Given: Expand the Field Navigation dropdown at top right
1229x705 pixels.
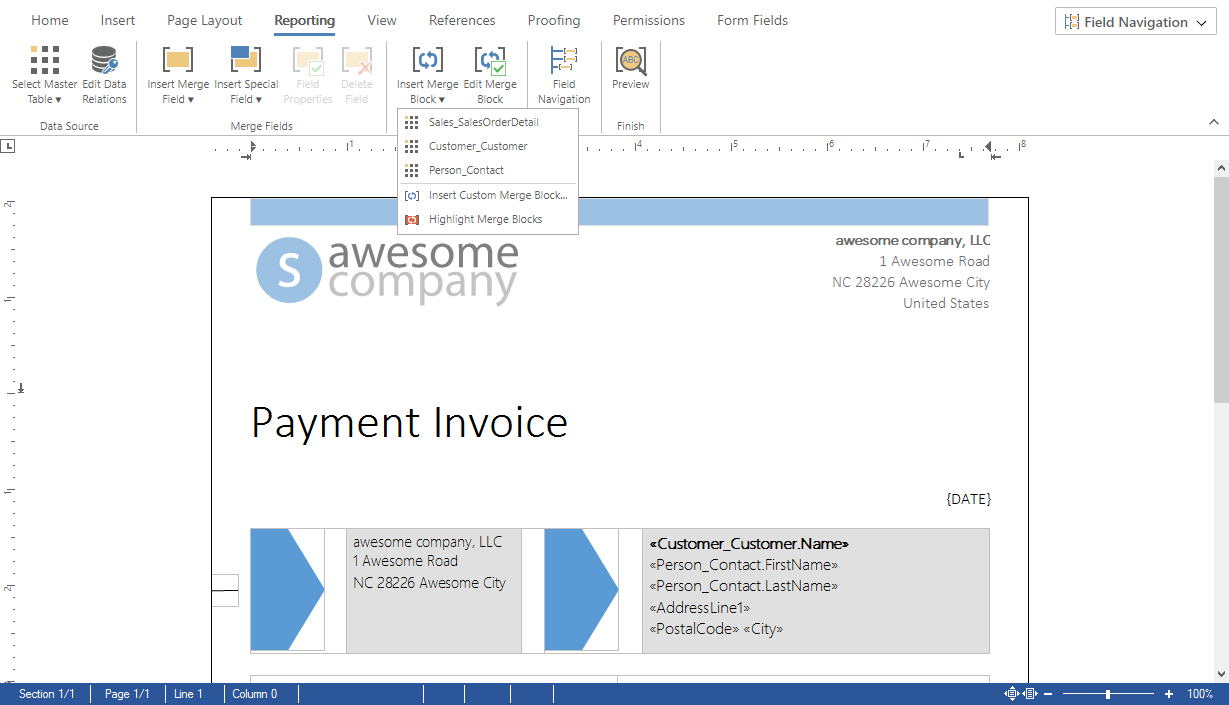Looking at the screenshot, I should (x=1135, y=22).
